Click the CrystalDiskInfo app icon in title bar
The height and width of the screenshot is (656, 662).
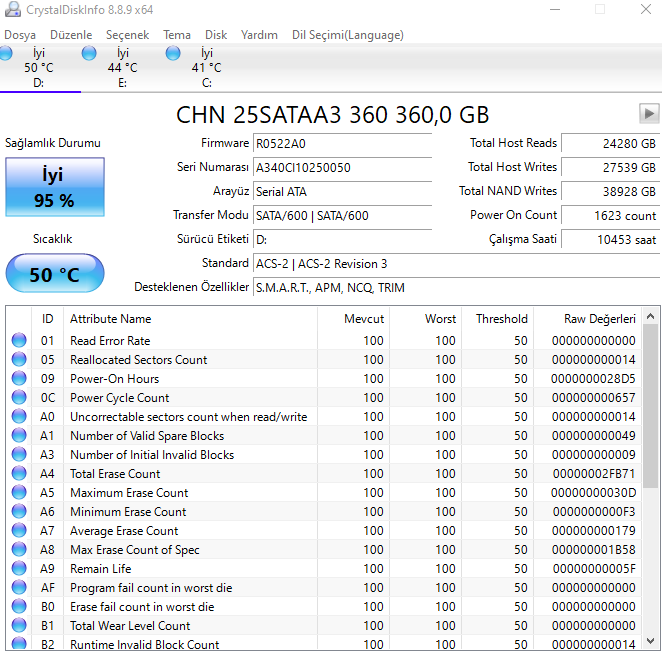click(x=12, y=10)
